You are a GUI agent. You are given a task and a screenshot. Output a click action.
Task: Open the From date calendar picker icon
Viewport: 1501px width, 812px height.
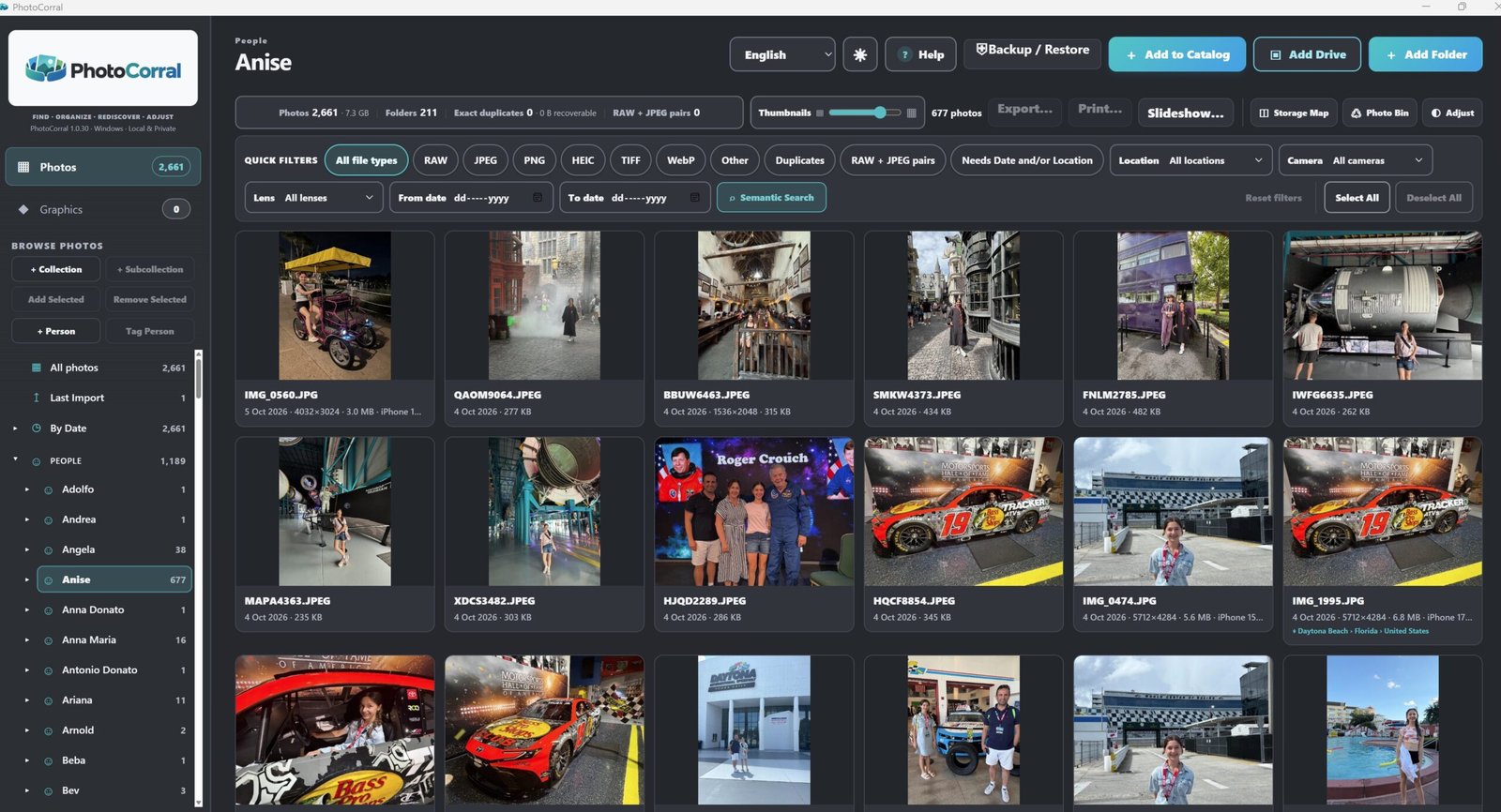click(x=538, y=198)
